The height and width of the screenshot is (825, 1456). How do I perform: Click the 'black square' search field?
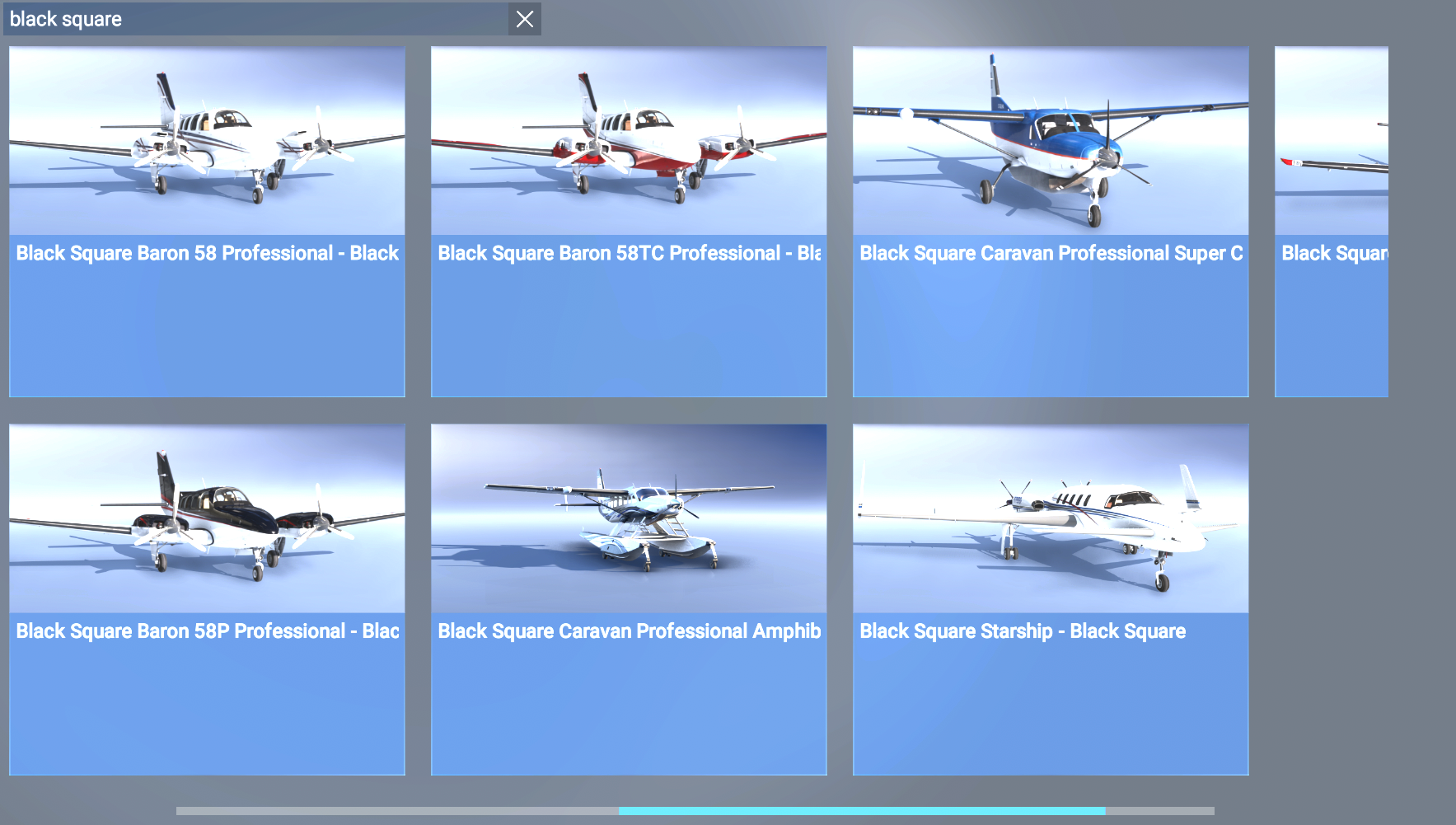pyautogui.click(x=256, y=19)
